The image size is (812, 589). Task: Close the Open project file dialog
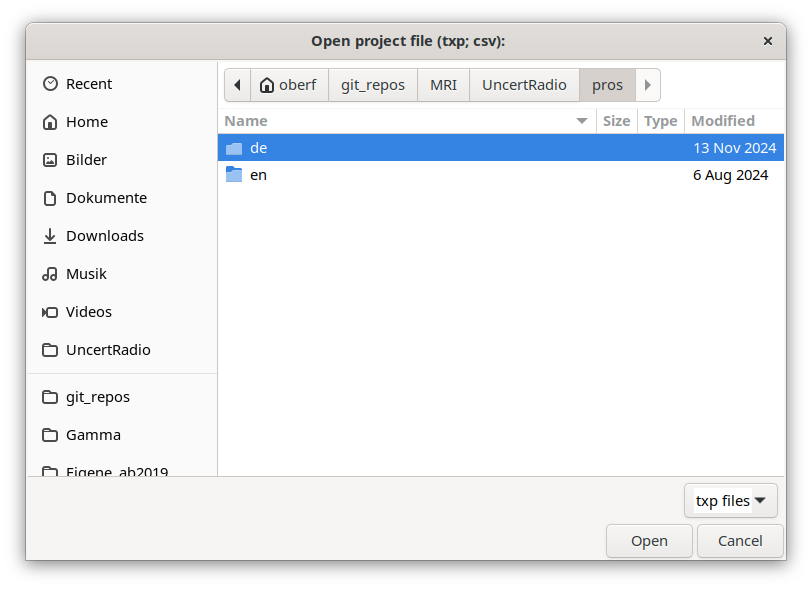pyautogui.click(x=768, y=41)
